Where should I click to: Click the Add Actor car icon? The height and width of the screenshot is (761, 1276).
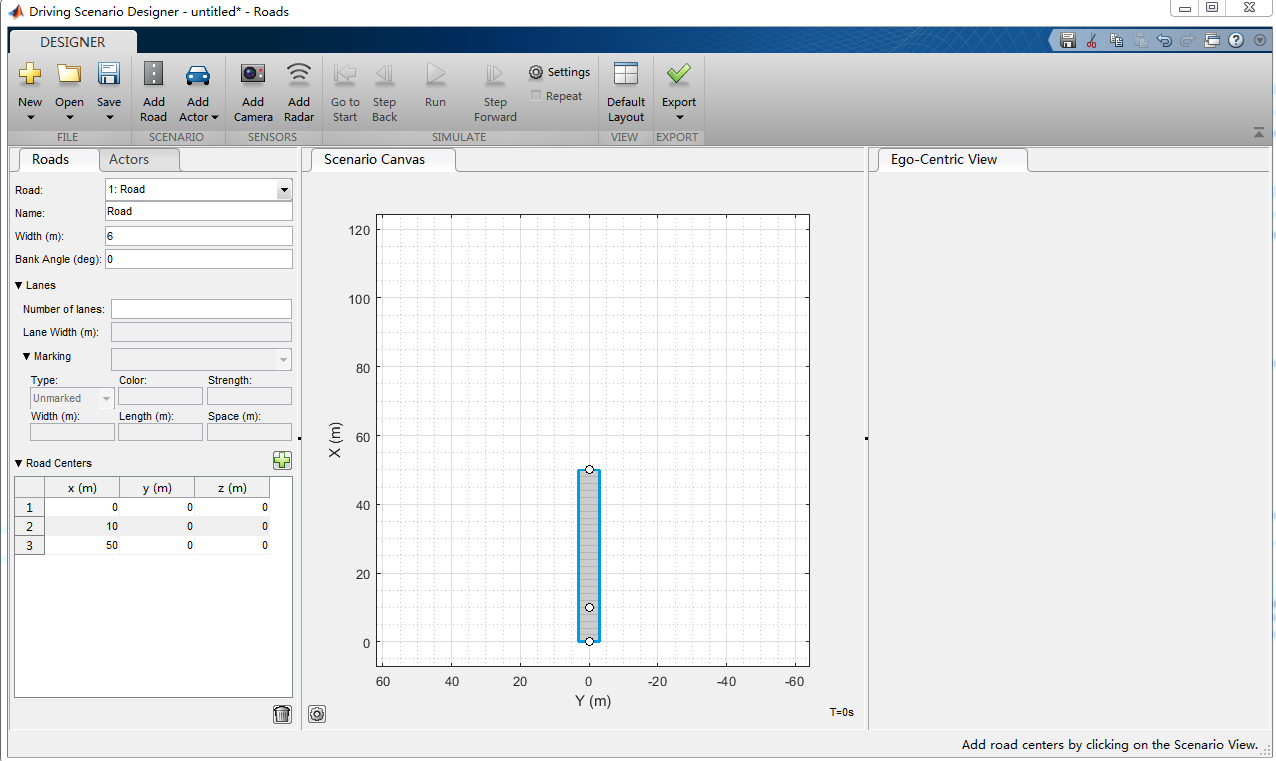pyautogui.click(x=198, y=75)
